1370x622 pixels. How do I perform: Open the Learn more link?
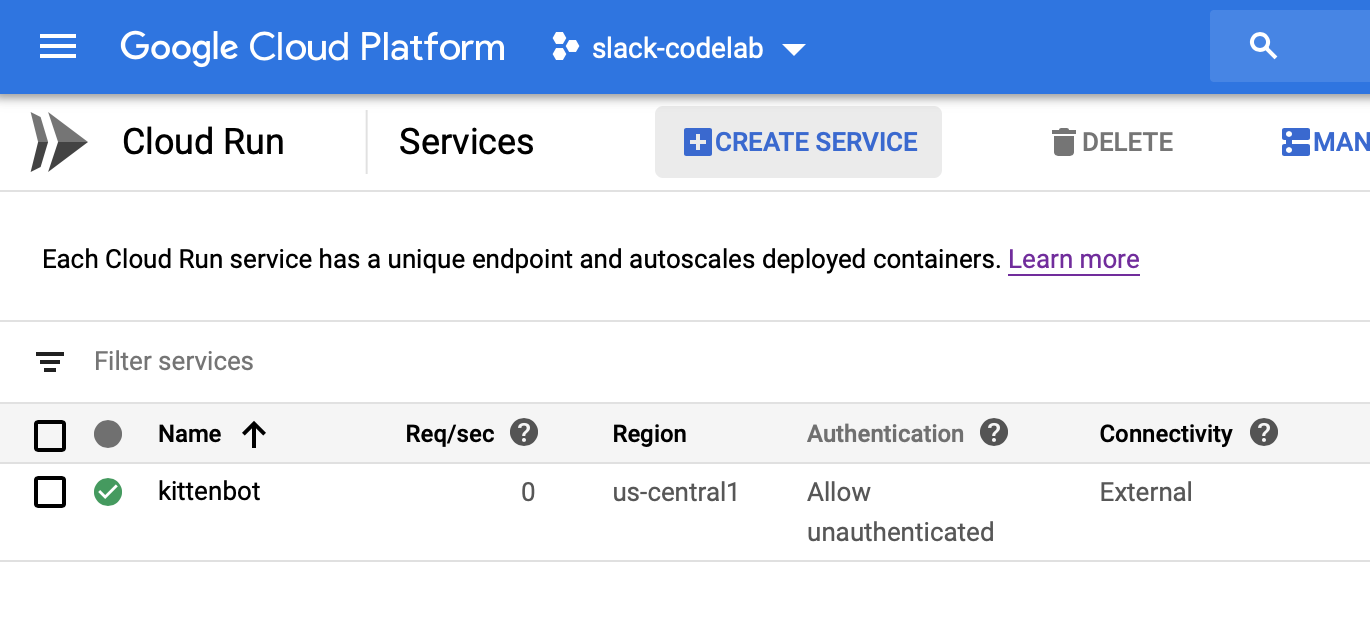click(x=1073, y=260)
